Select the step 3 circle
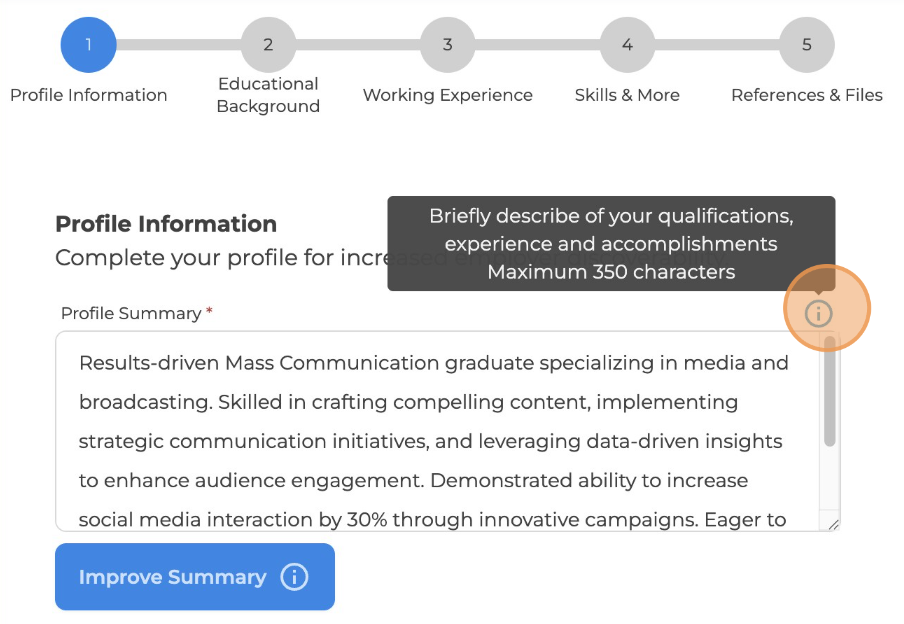Screen dimensions: 904x624 [x=447, y=45]
